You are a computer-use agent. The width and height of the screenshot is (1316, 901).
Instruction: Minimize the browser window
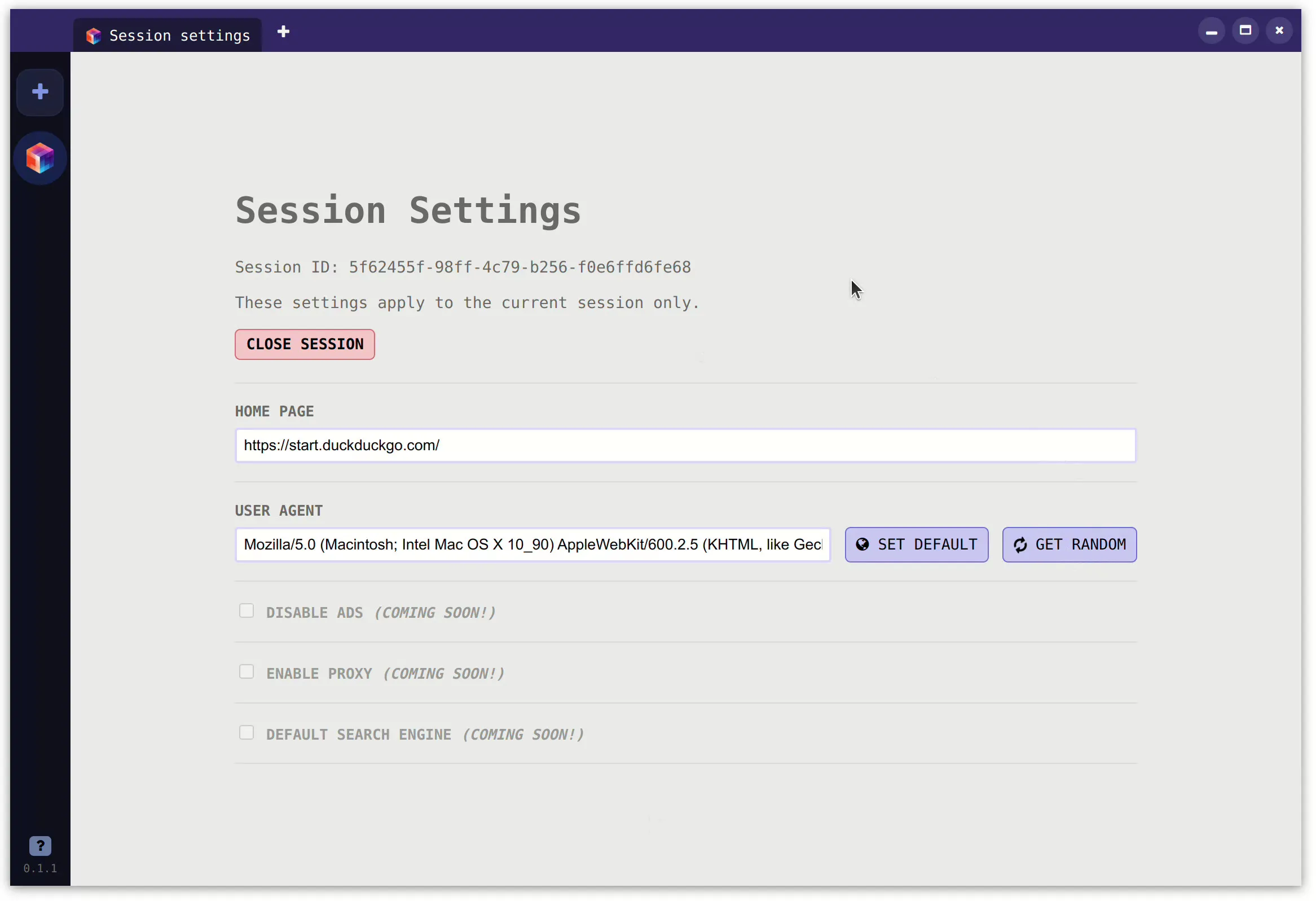(x=1211, y=31)
